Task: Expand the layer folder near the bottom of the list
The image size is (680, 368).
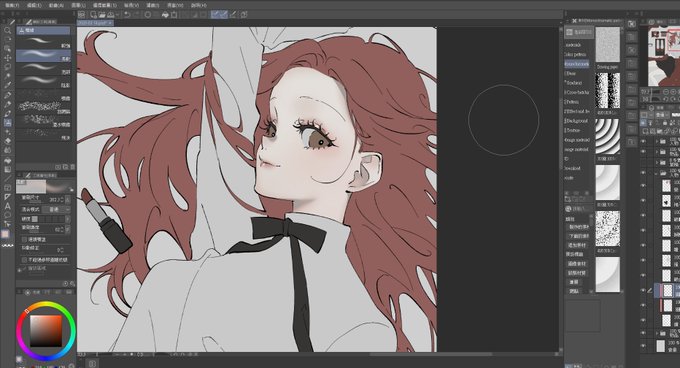Action: pos(657,333)
